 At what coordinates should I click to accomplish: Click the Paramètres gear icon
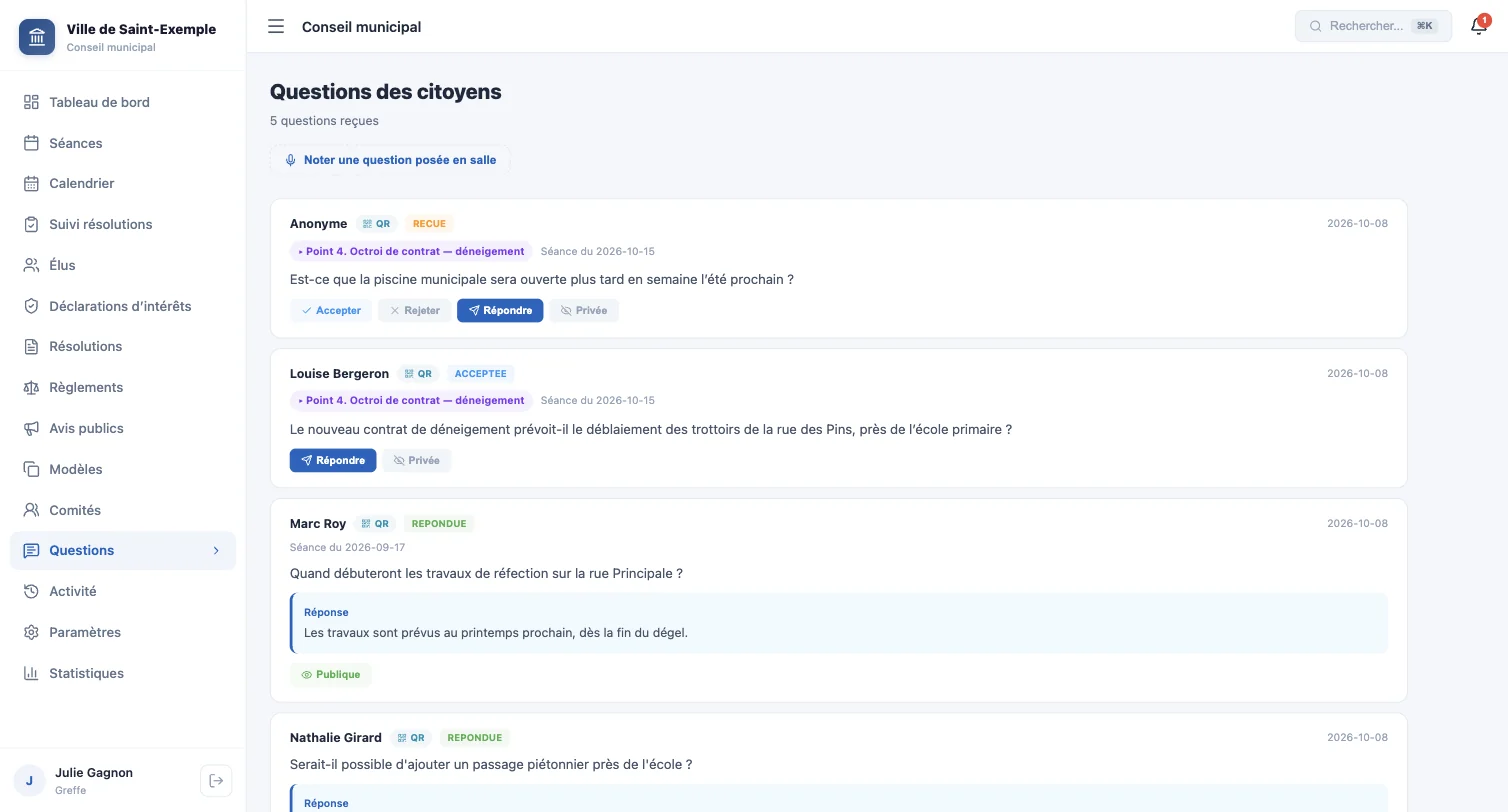point(31,632)
